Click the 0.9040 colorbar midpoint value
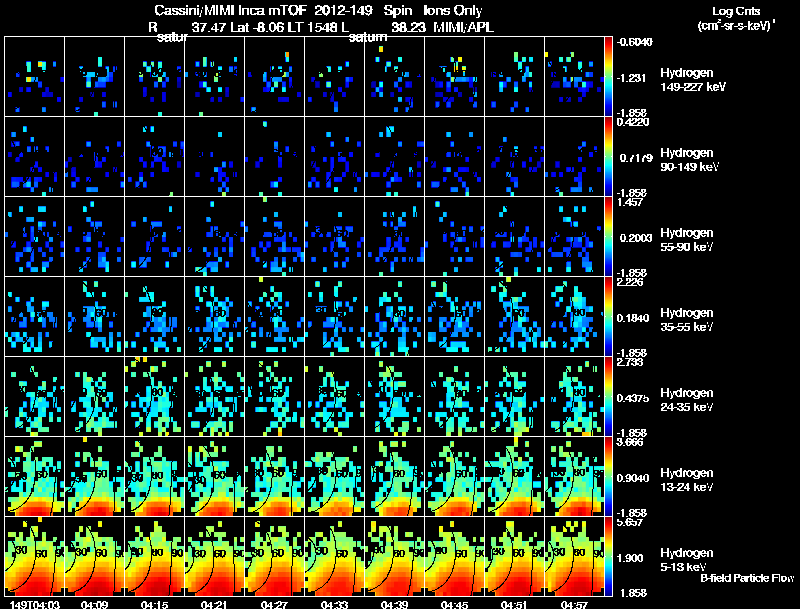Viewport: 800px width, 609px height. click(x=633, y=478)
